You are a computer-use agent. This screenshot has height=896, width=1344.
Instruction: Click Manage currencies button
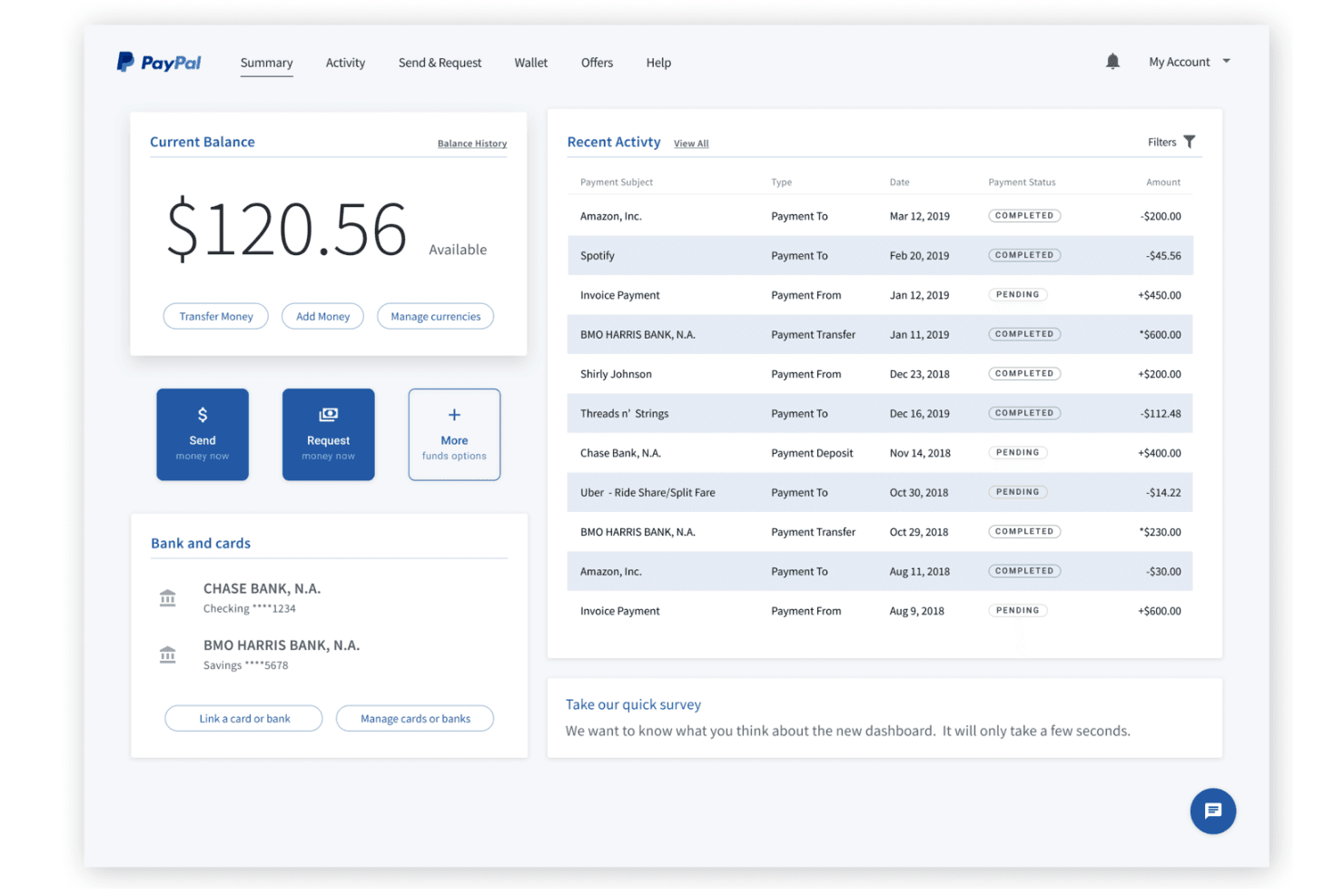(436, 316)
